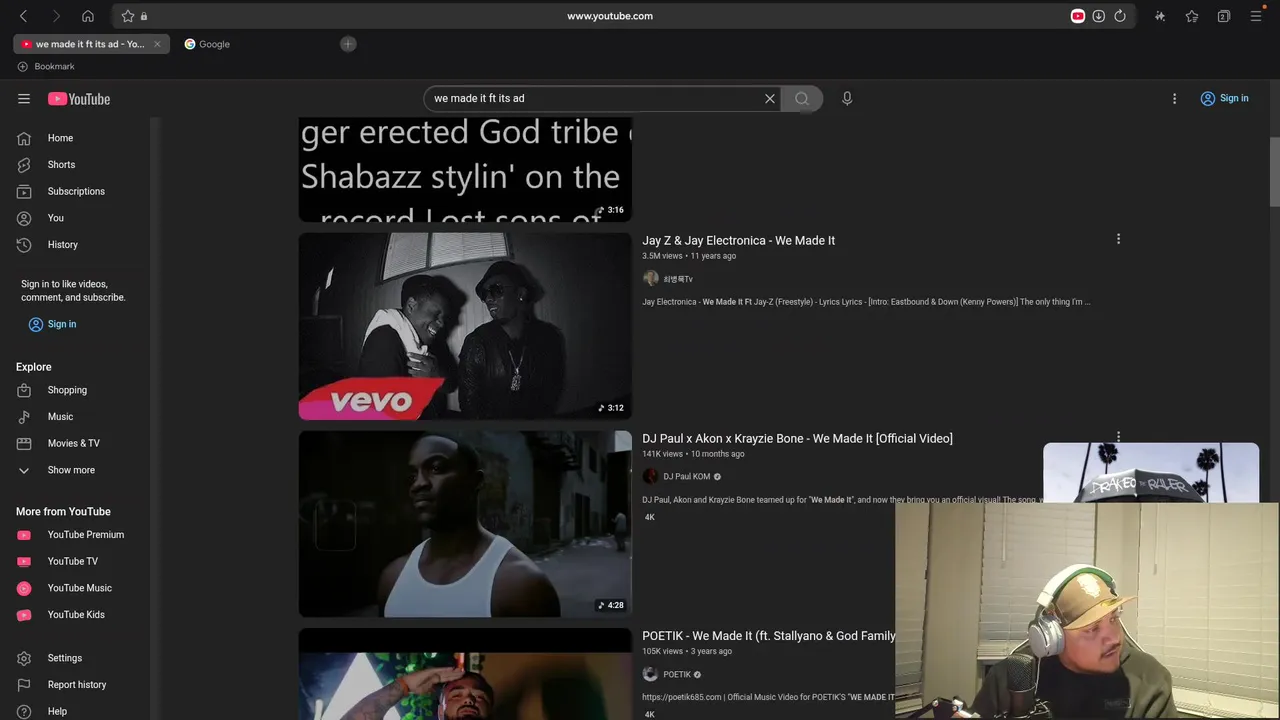Open DJ Paul KOM channel link

(686, 477)
